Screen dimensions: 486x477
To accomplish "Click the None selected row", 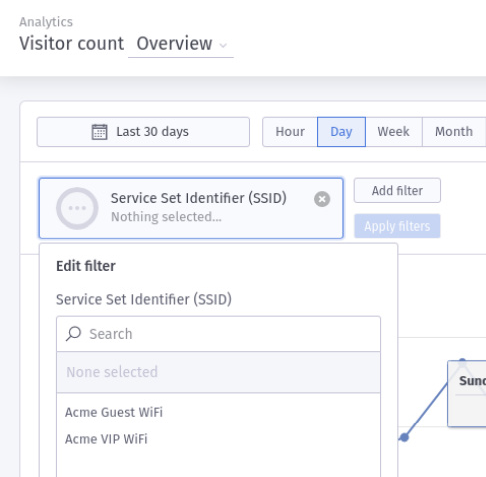I will click(219, 372).
